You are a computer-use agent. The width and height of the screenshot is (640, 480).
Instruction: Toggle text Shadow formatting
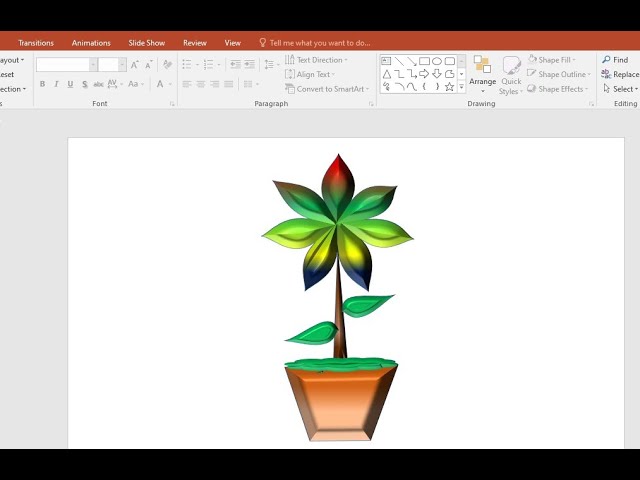pyautogui.click(x=84, y=84)
